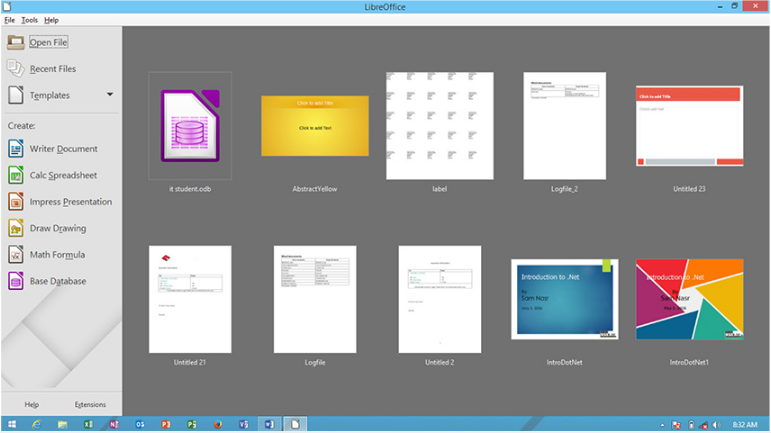Show hidden system tray icons
771x433 pixels.
[662, 425]
